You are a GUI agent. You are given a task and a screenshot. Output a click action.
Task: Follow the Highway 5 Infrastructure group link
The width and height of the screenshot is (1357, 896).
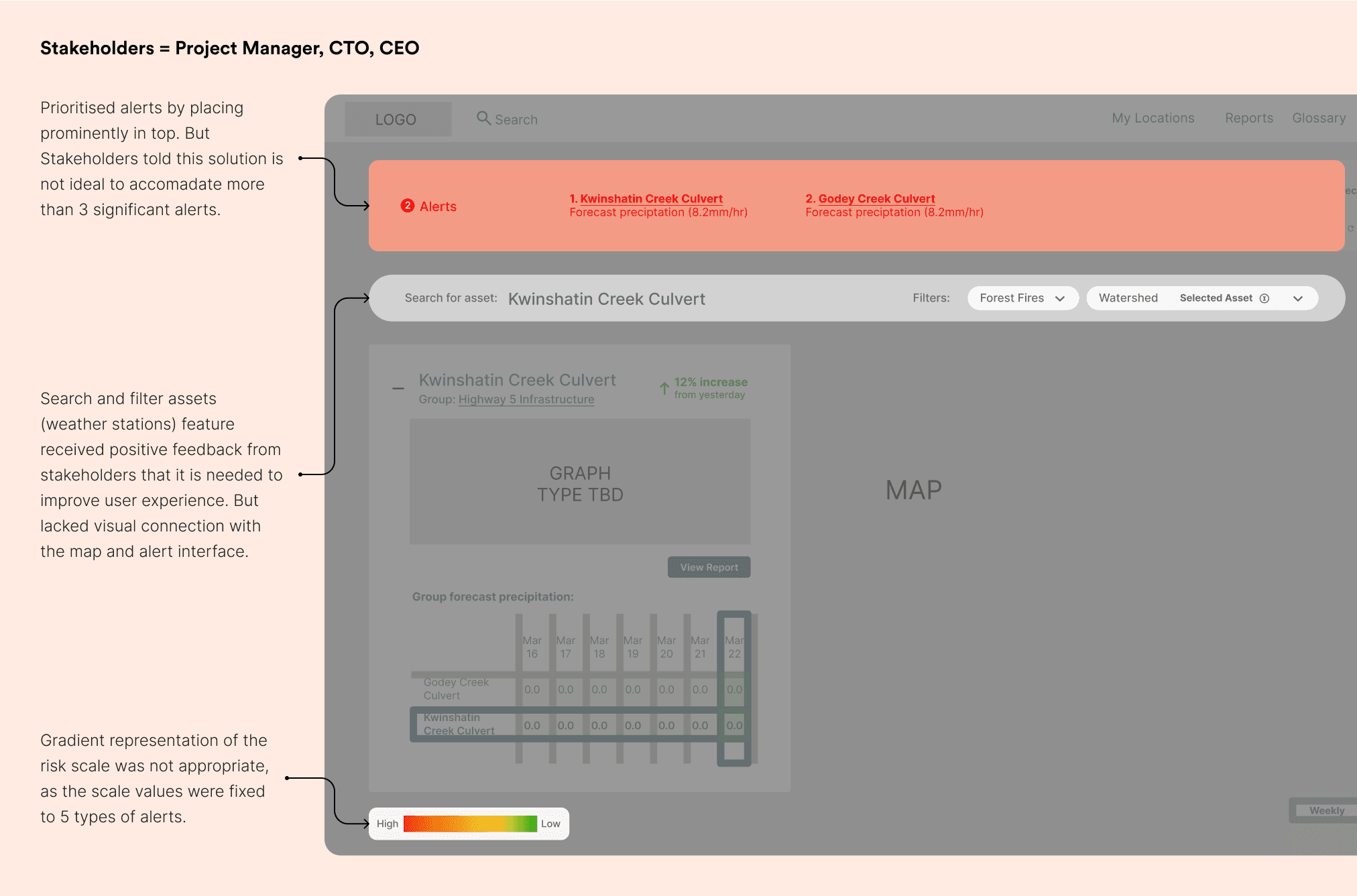[526, 399]
